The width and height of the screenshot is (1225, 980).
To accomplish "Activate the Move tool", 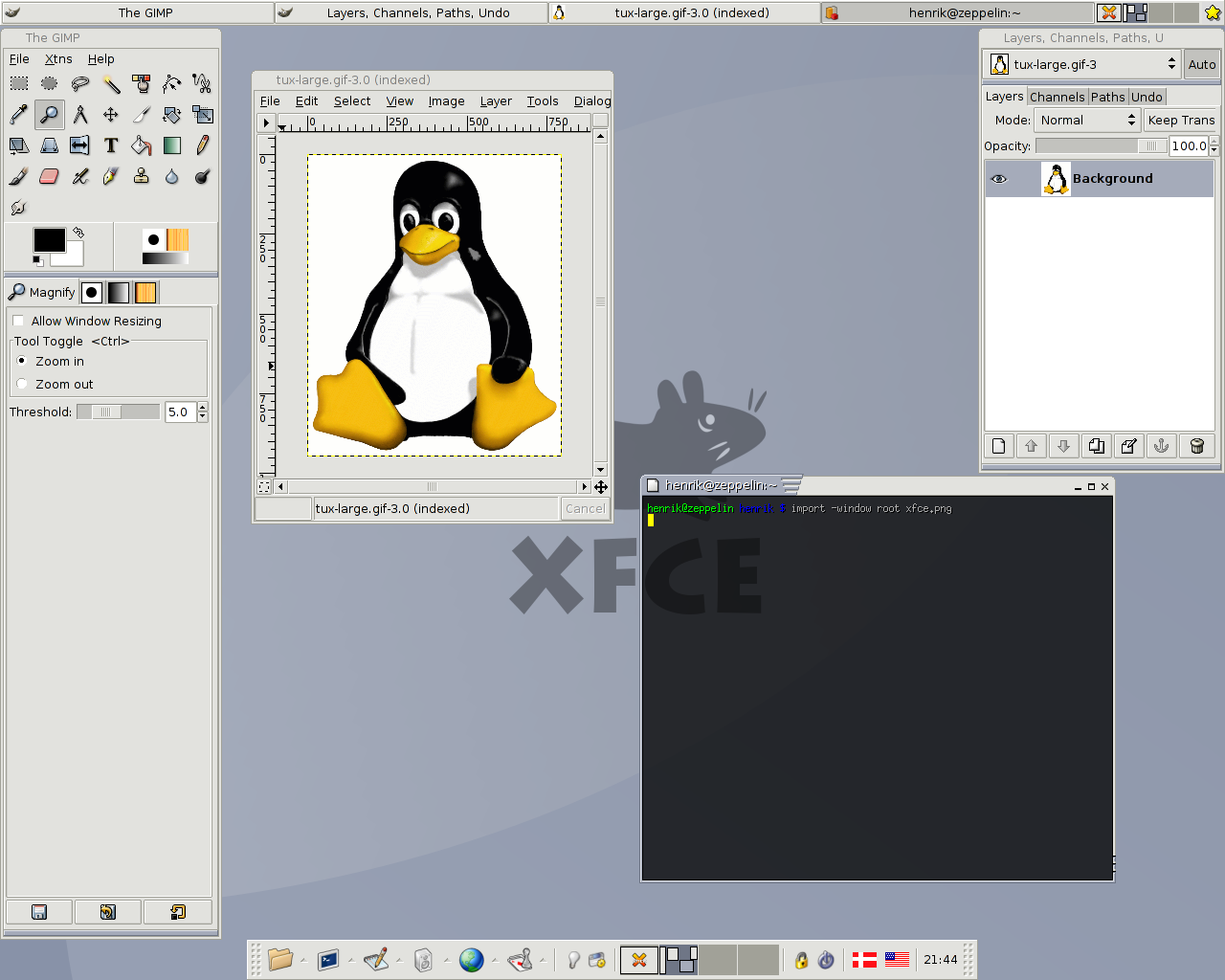I will tap(111, 115).
